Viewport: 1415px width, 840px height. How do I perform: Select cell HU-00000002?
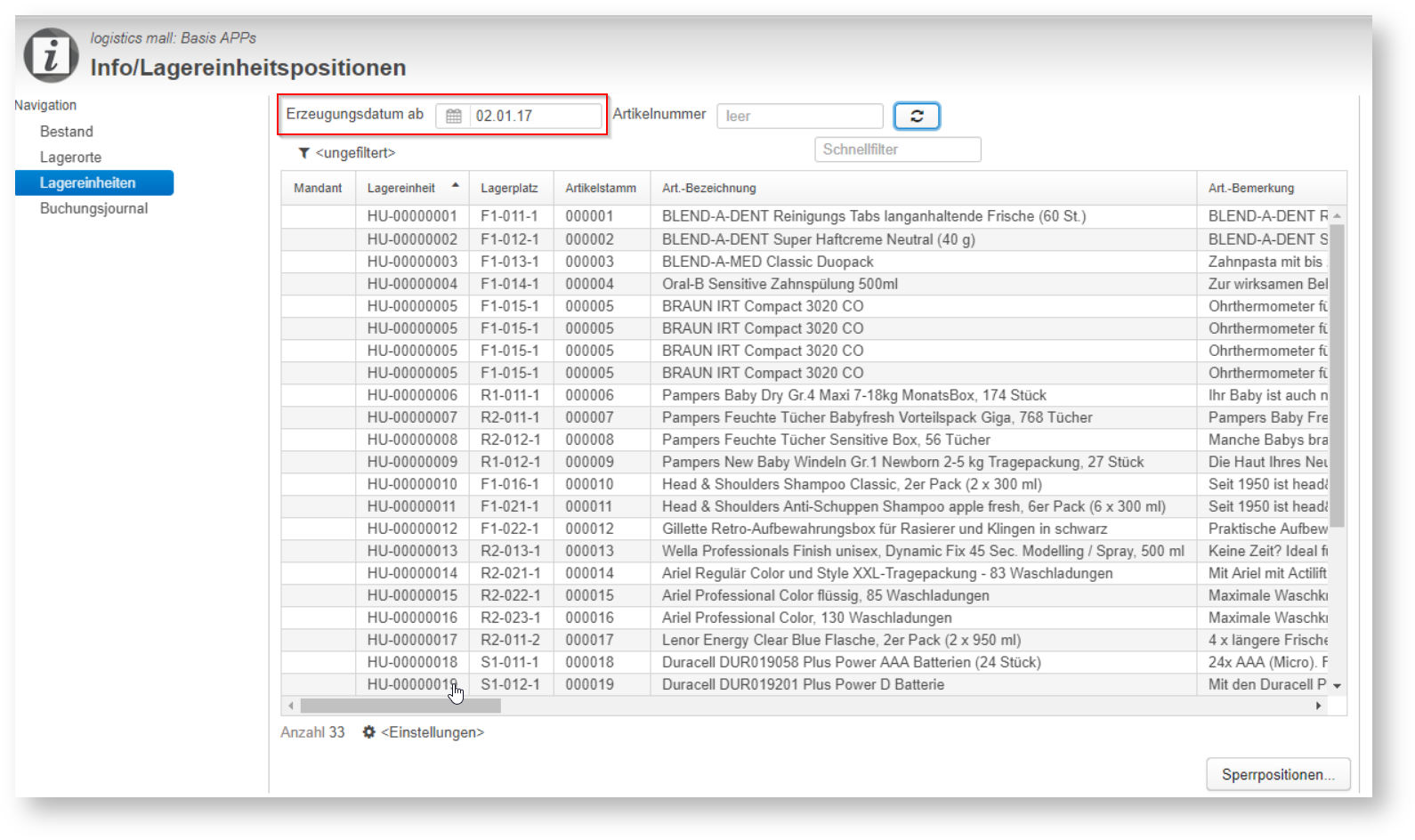click(x=412, y=239)
